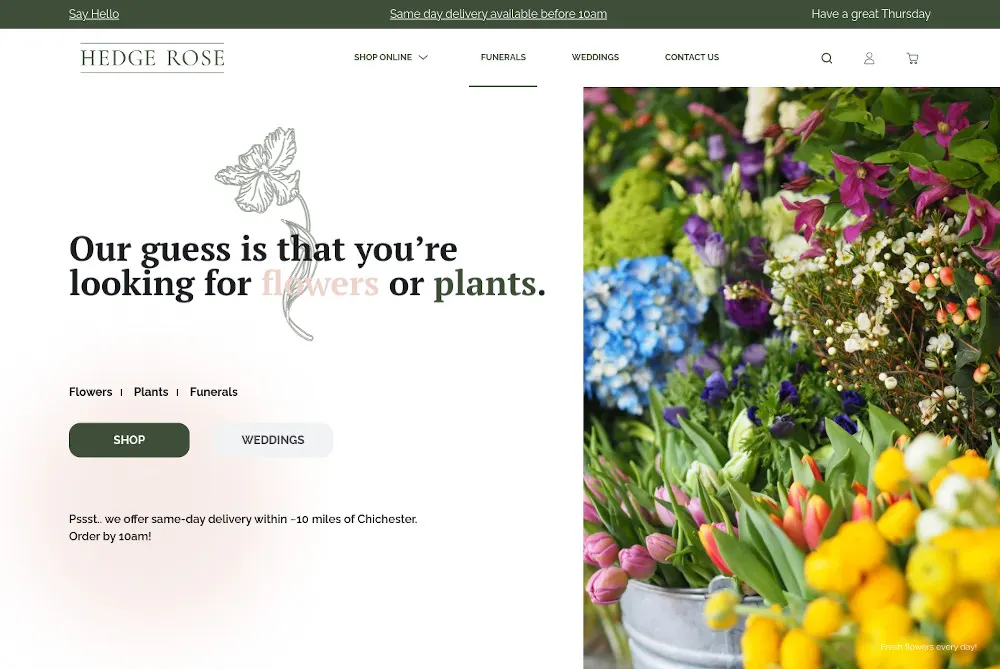Go to the Funerals nav tab
The height and width of the screenshot is (669, 1000).
[x=503, y=57]
